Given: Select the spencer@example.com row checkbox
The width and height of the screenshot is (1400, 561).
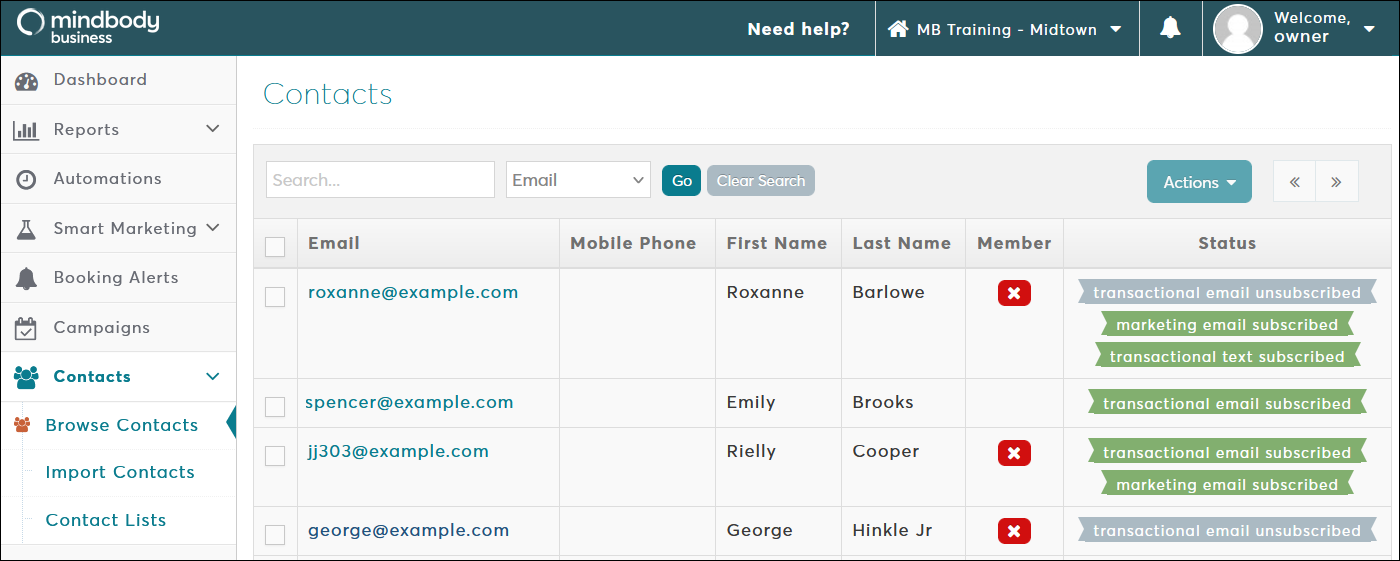Looking at the screenshot, I should pyautogui.click(x=275, y=407).
